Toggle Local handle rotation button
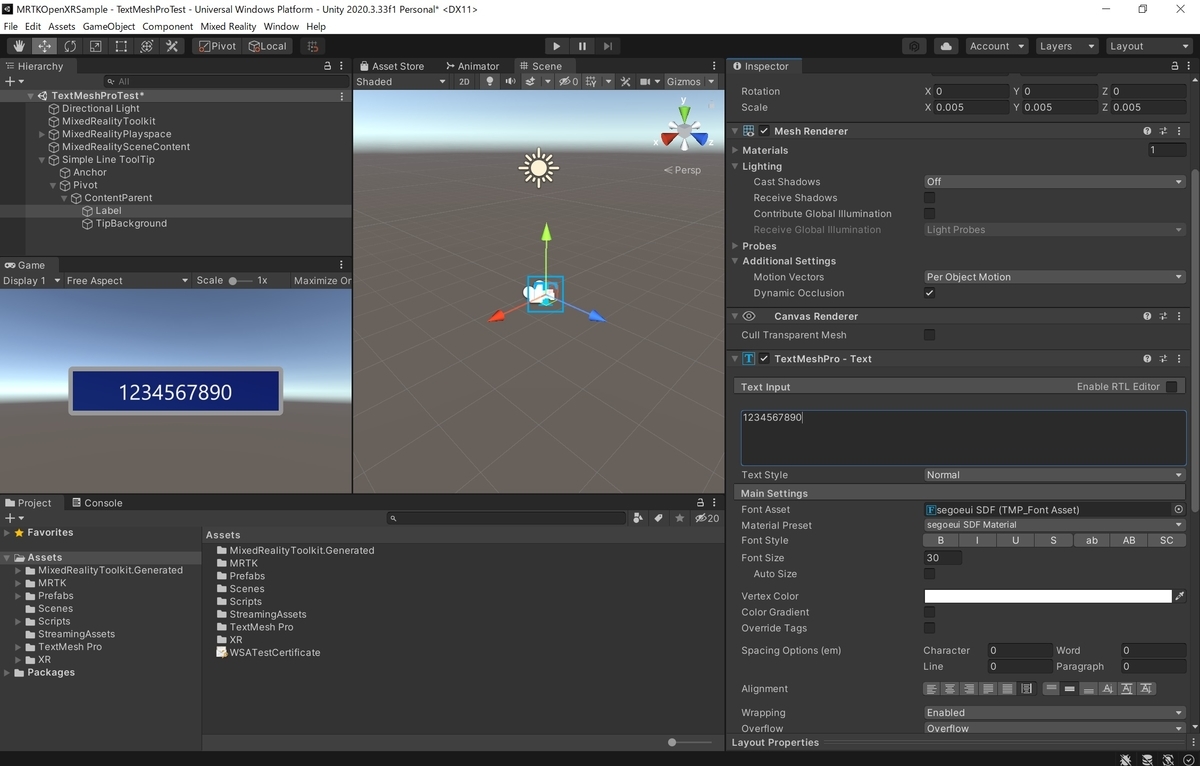1200x766 pixels. (268, 46)
